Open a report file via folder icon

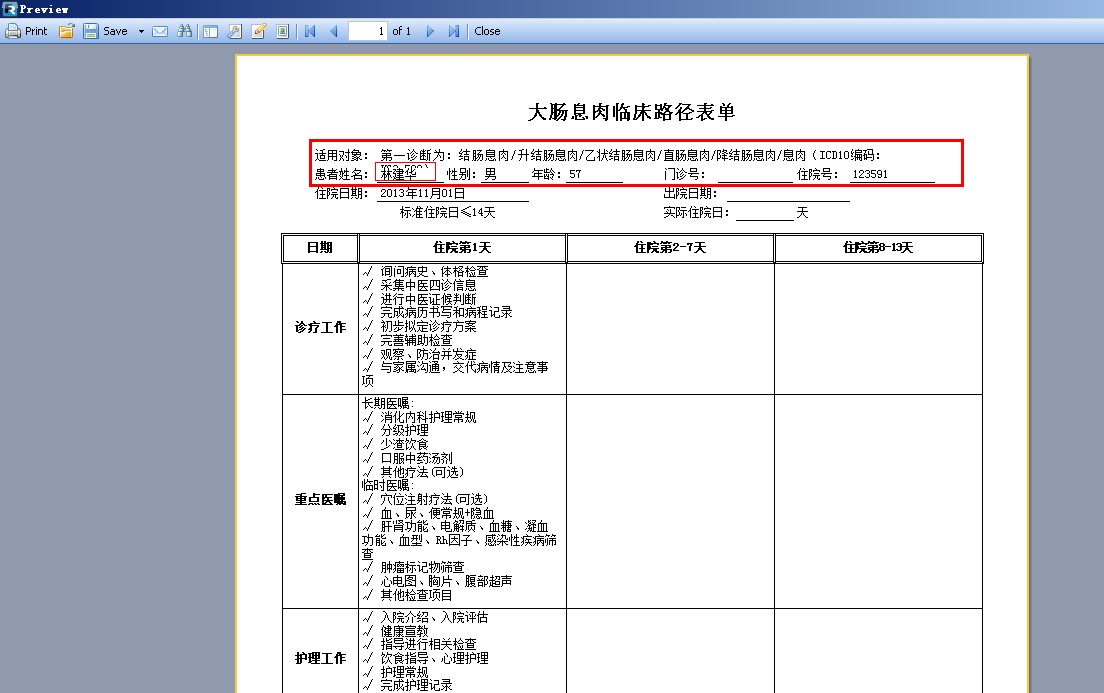66,31
